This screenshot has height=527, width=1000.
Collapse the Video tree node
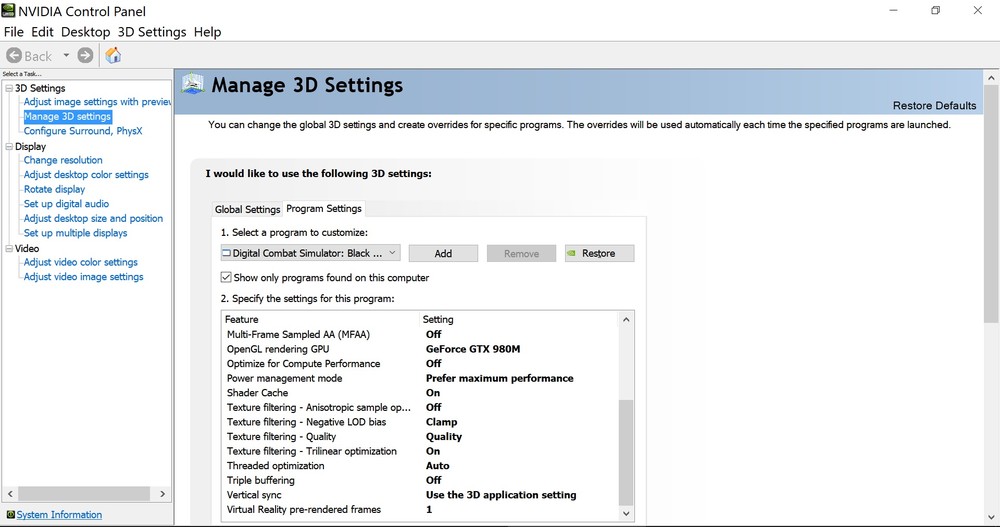[x=9, y=248]
